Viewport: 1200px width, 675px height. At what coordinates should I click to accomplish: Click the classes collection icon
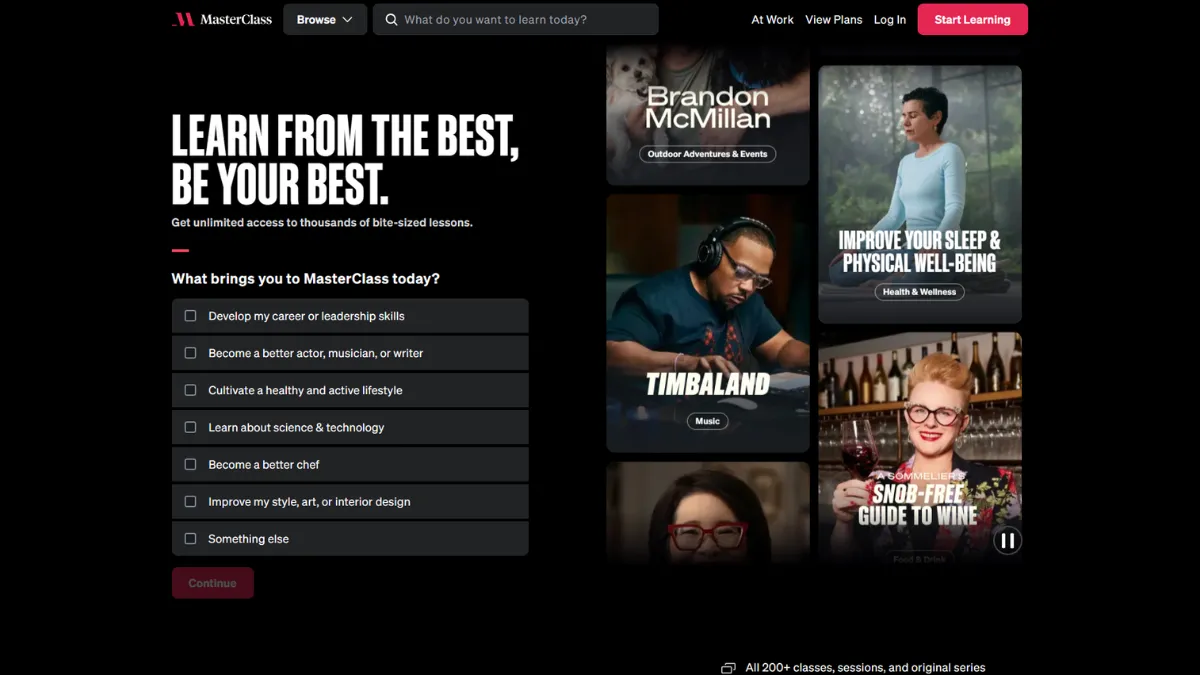pos(728,668)
